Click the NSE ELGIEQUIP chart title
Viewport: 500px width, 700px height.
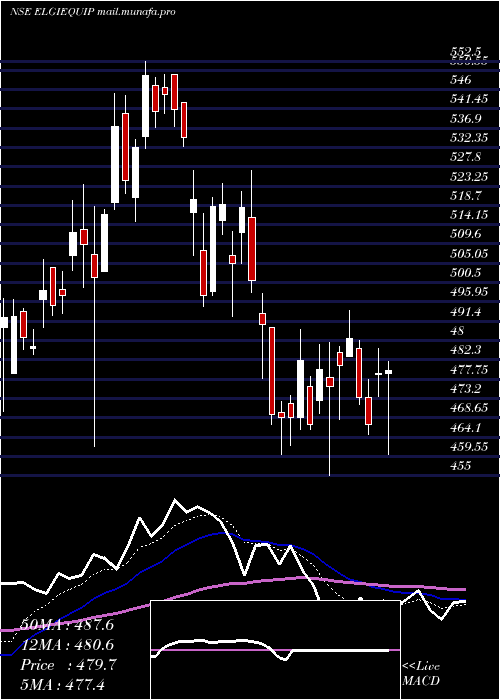click(x=92, y=12)
